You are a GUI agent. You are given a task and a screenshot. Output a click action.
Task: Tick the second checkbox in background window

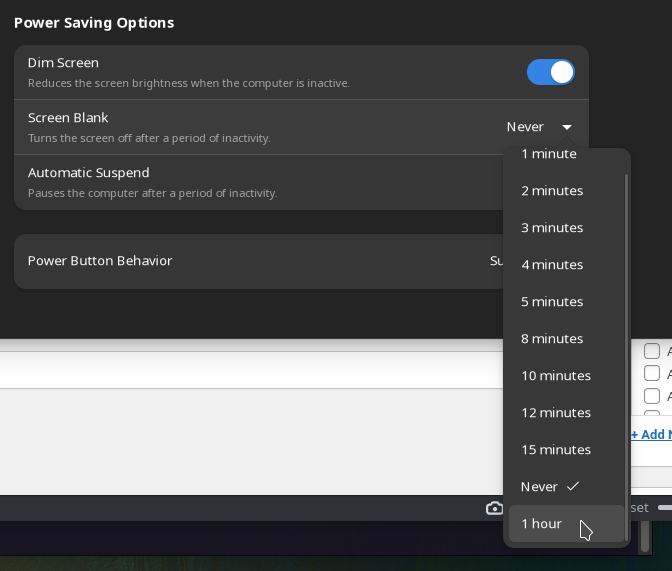click(x=652, y=373)
